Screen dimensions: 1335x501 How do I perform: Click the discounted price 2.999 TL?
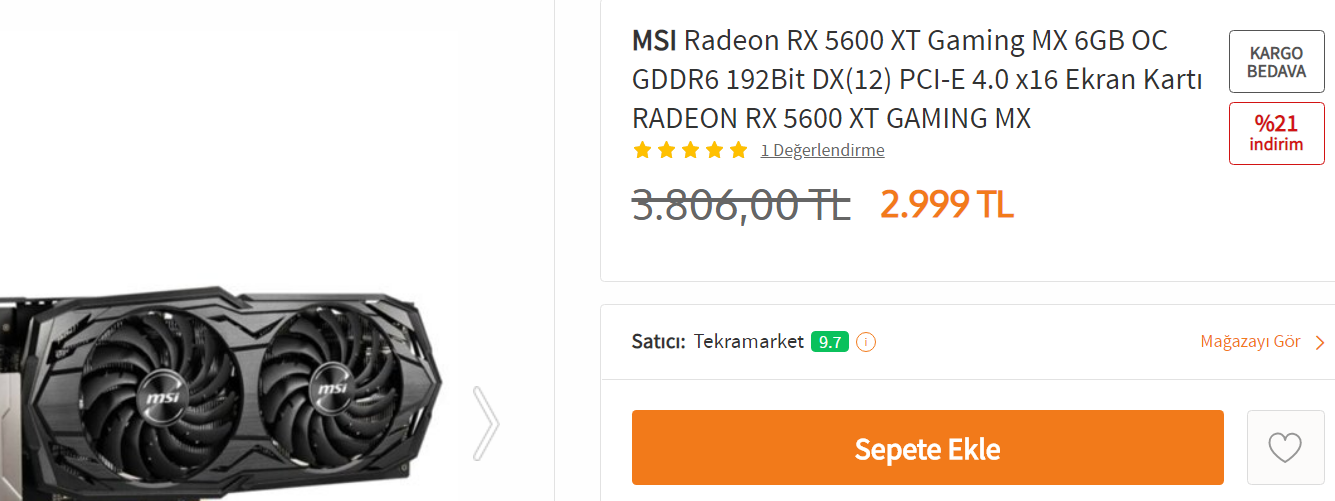[947, 204]
